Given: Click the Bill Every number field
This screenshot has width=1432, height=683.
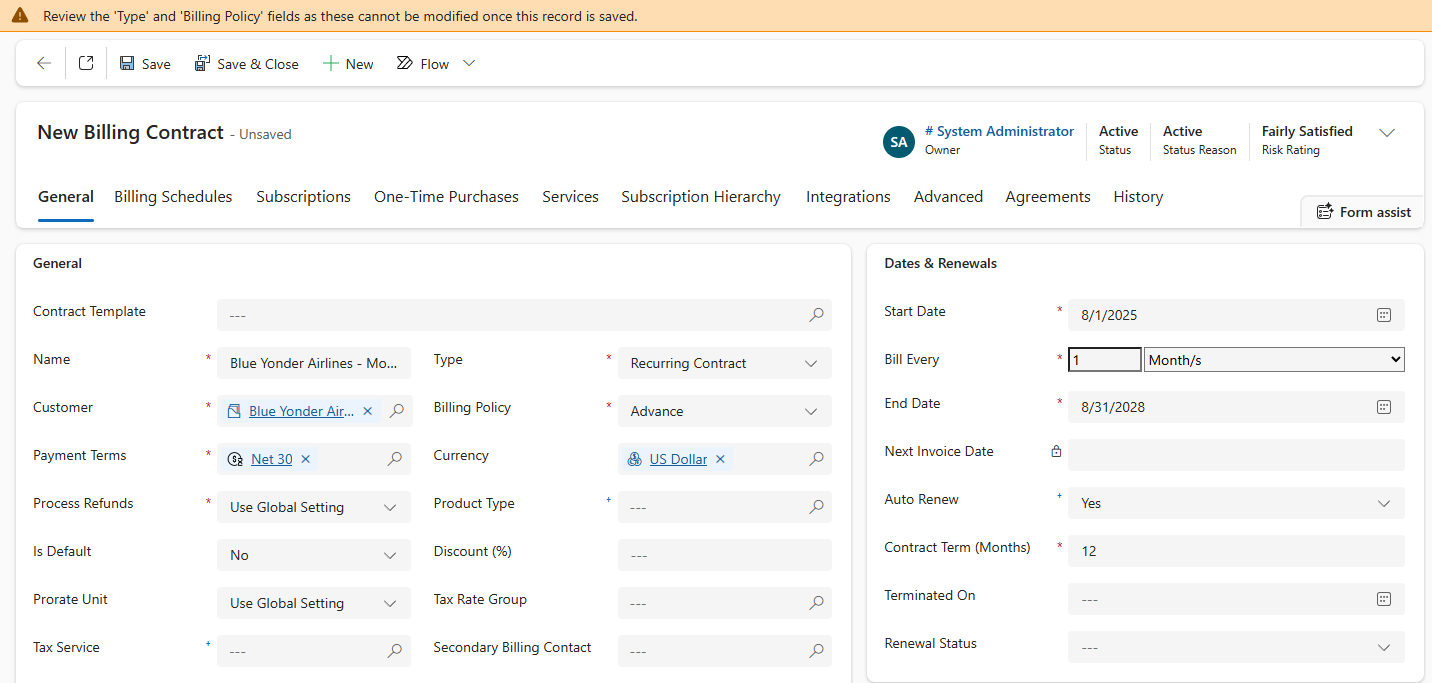Looking at the screenshot, I should click(x=1105, y=359).
